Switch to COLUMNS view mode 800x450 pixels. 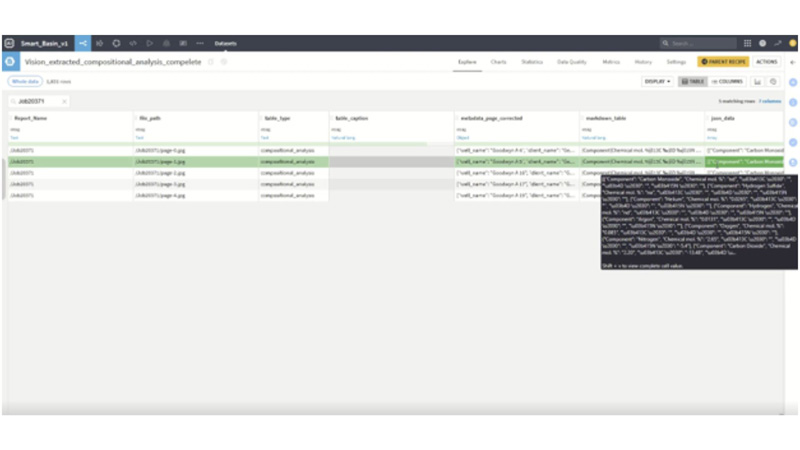coord(727,82)
